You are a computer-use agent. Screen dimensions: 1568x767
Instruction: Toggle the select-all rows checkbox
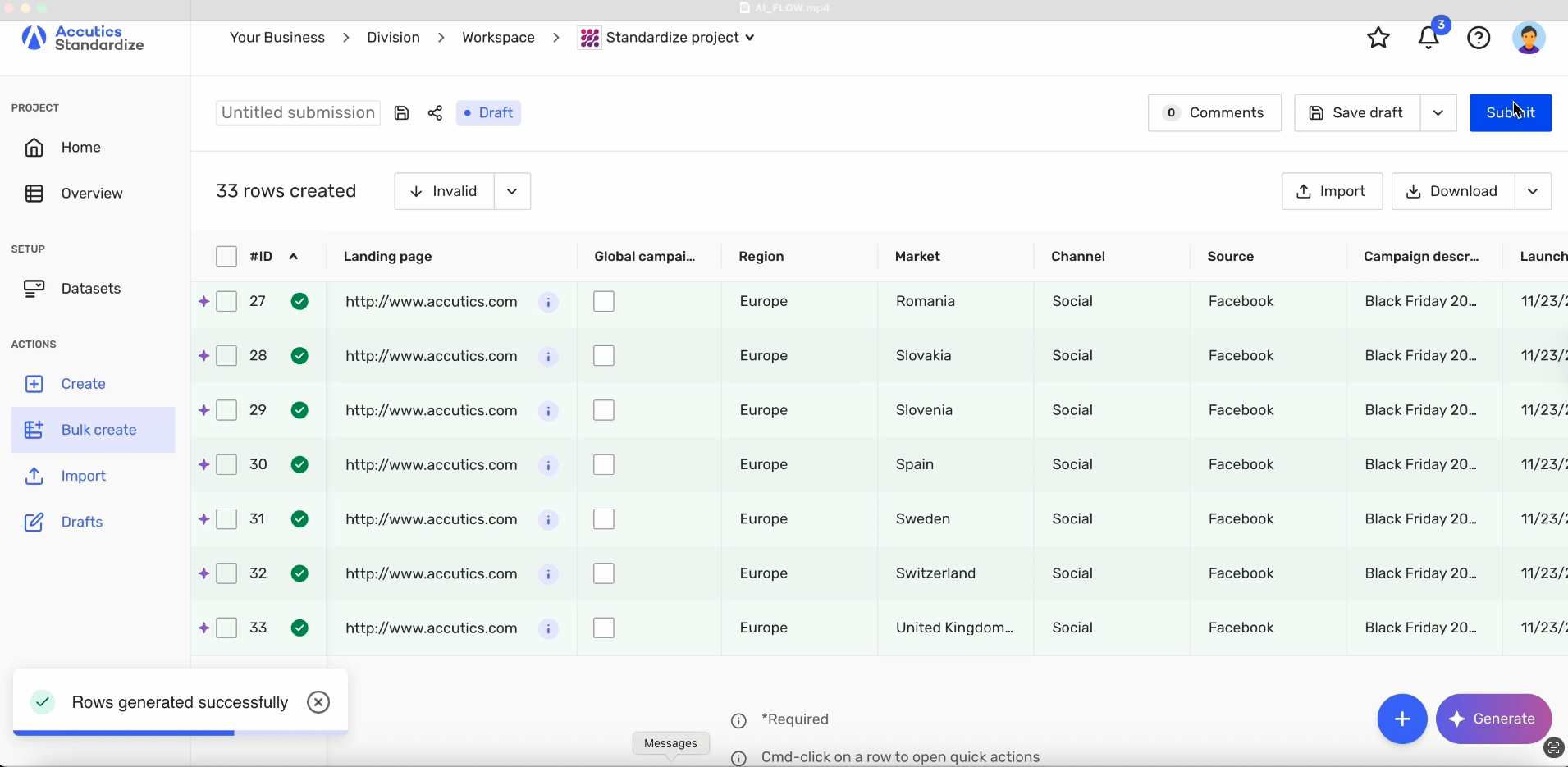[226, 257]
